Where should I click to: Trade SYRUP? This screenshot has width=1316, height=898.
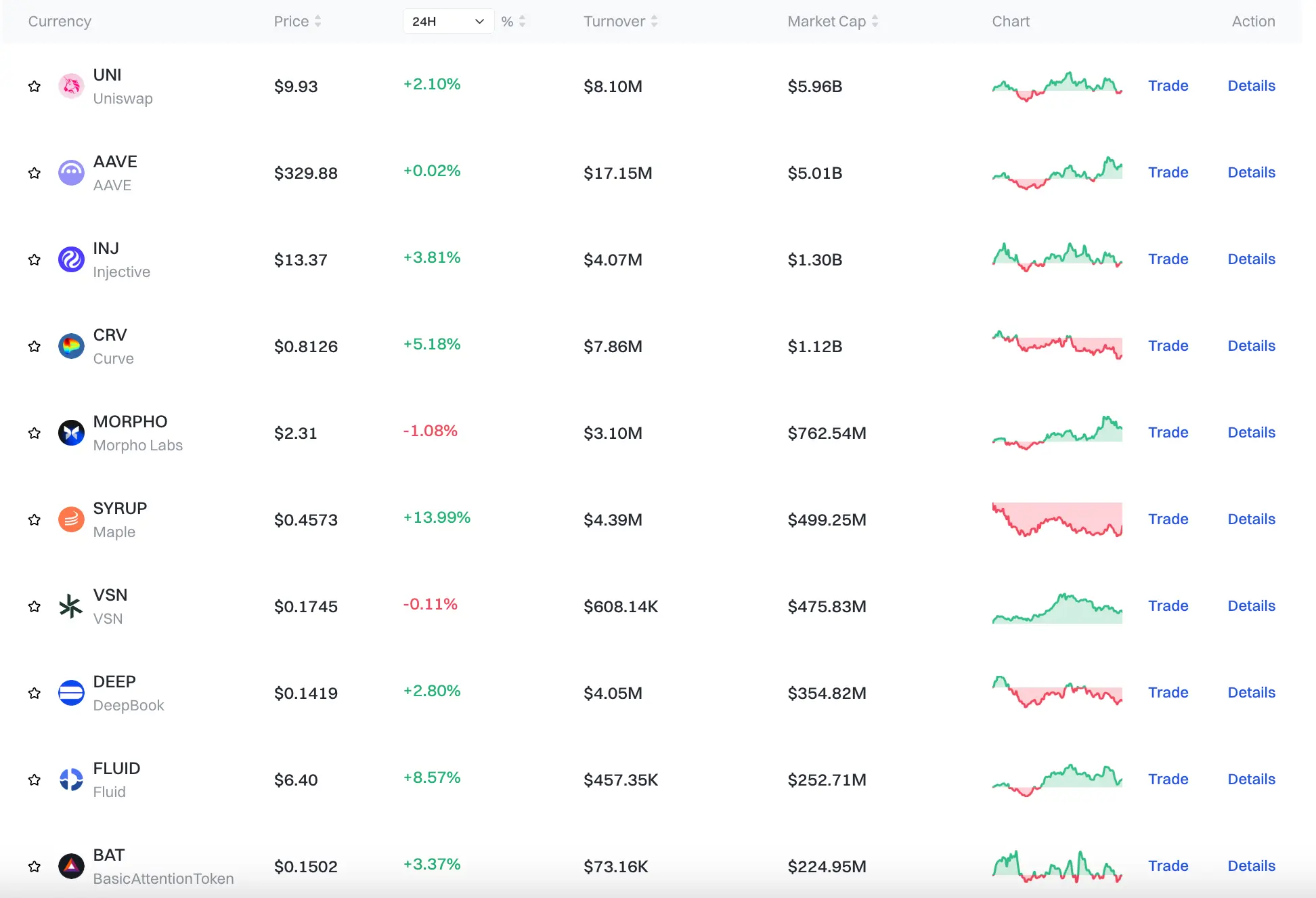point(1168,519)
